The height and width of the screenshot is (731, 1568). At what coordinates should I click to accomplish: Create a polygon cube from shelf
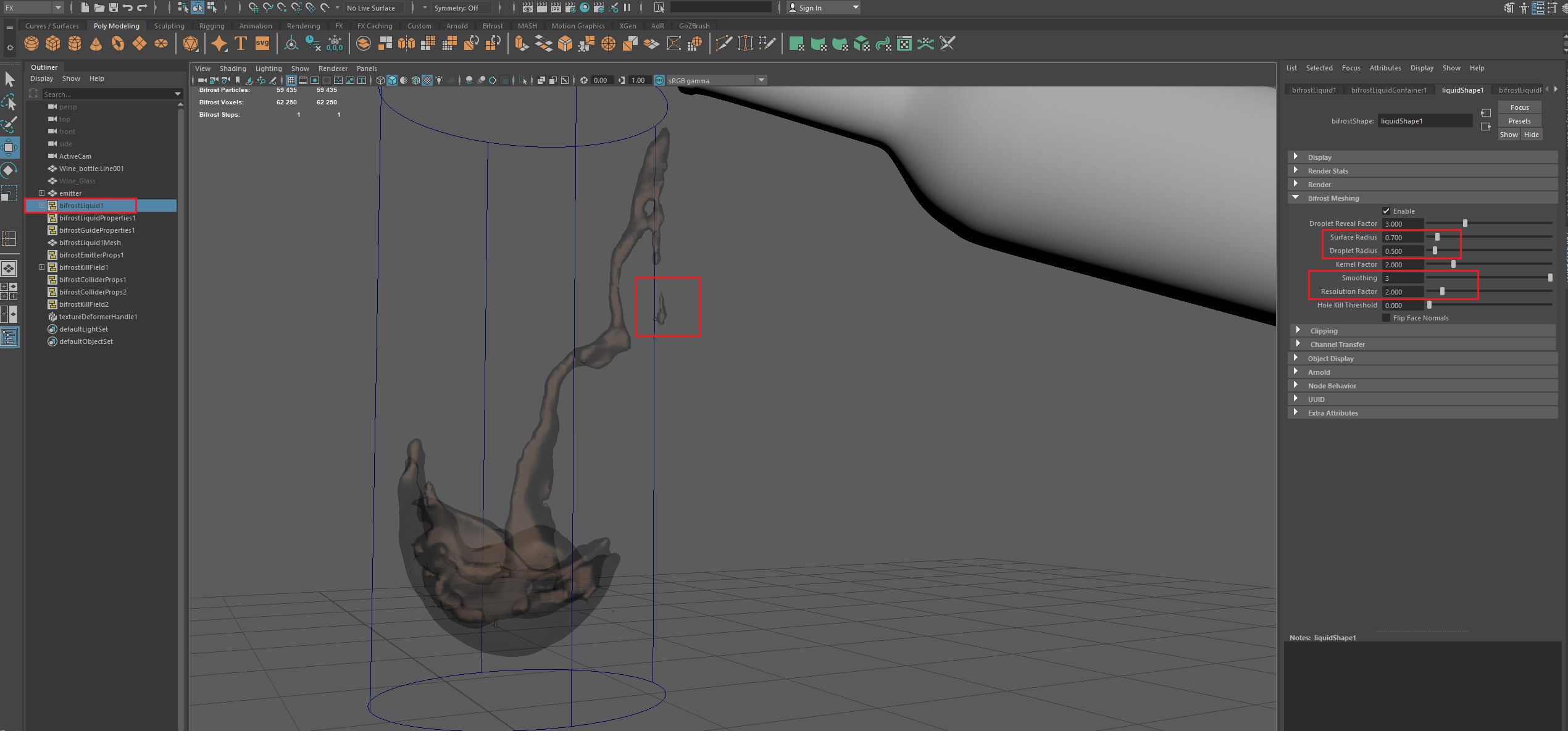53,44
